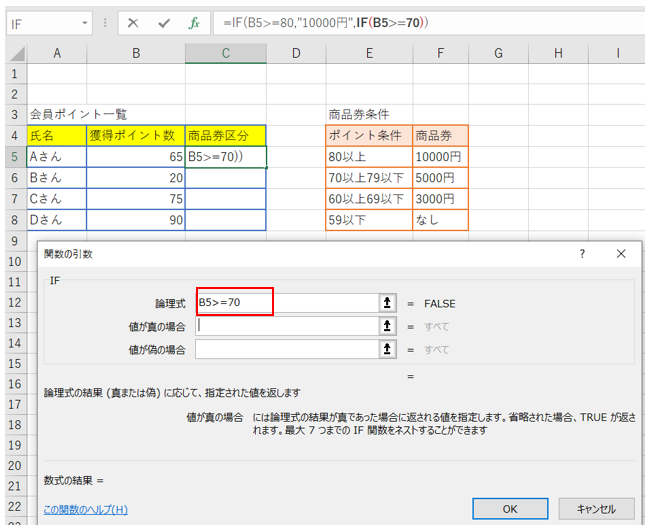Close the 関数の引数 dialog
651x531 pixels.
click(x=622, y=254)
